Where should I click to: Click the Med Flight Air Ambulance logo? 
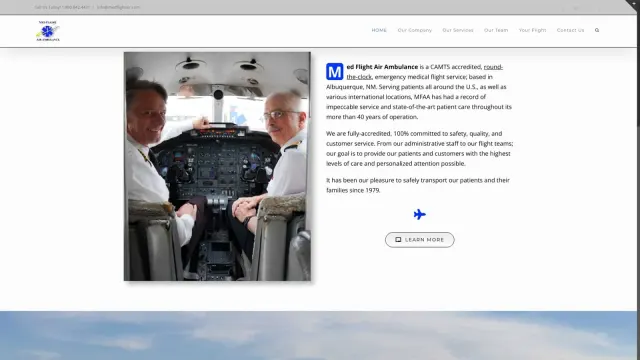[48, 31]
